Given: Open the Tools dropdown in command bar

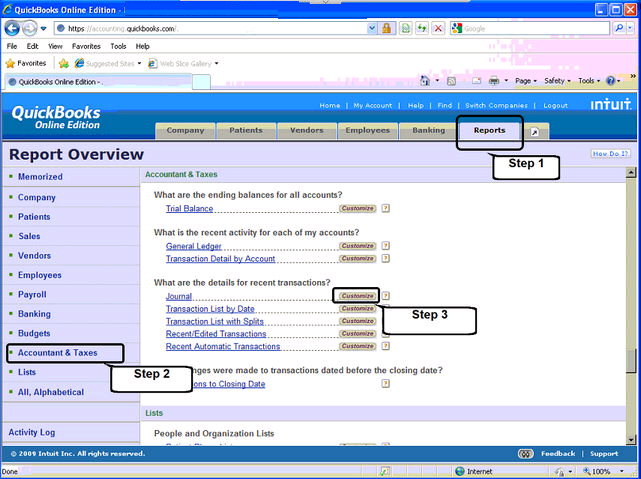Looking at the screenshot, I should (589, 81).
